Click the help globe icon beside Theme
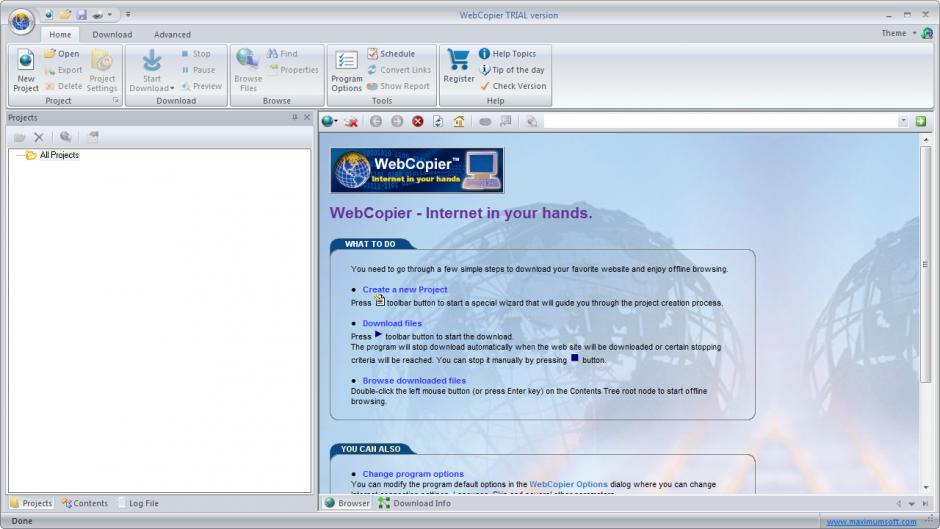Image resolution: width=940 pixels, height=529 pixels. [927, 33]
